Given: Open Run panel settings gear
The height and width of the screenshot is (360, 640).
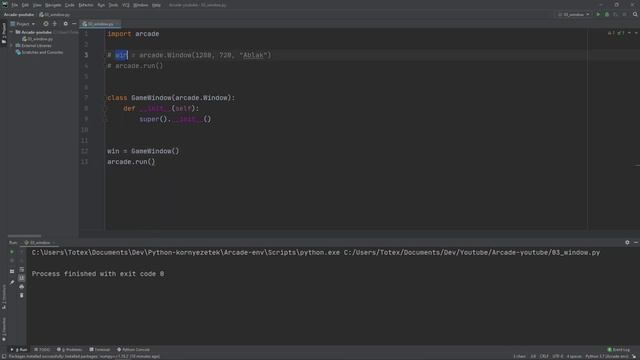Looking at the screenshot, I should click(627, 242).
